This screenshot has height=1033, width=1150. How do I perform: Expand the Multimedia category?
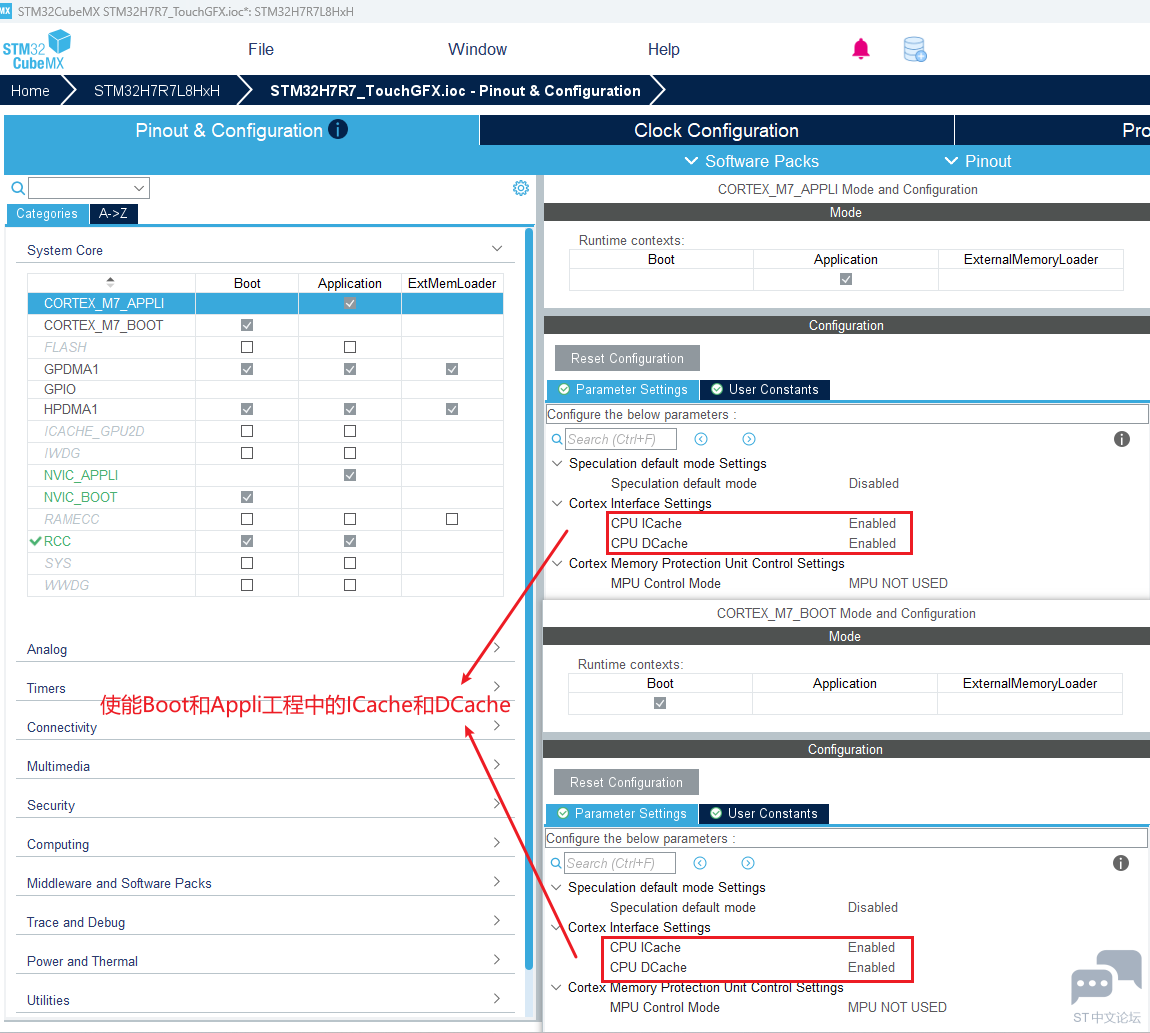[497, 764]
